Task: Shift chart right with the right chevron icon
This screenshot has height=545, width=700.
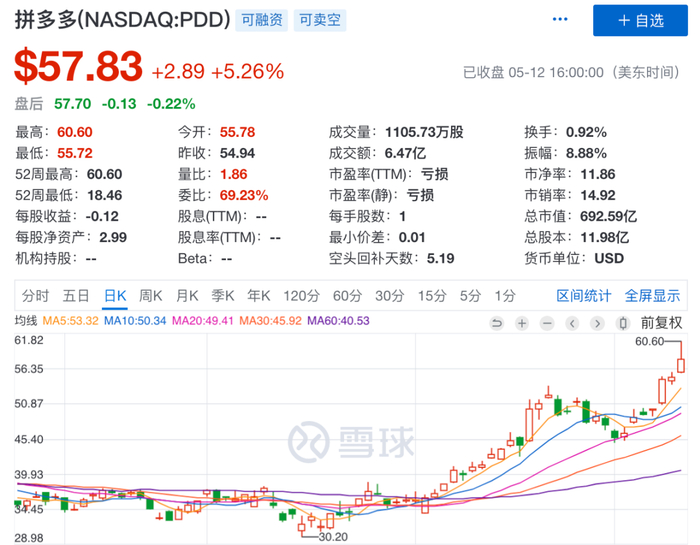Action: click(x=597, y=323)
